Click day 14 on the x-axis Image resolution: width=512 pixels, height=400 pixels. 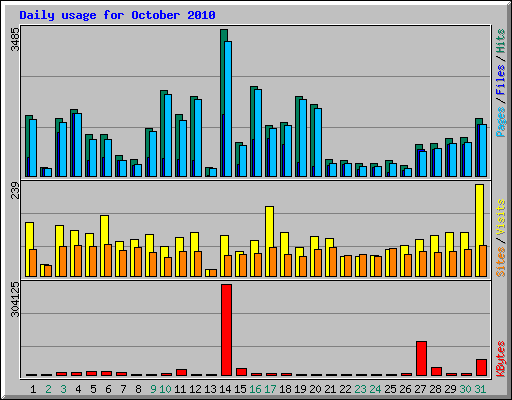click(225, 389)
